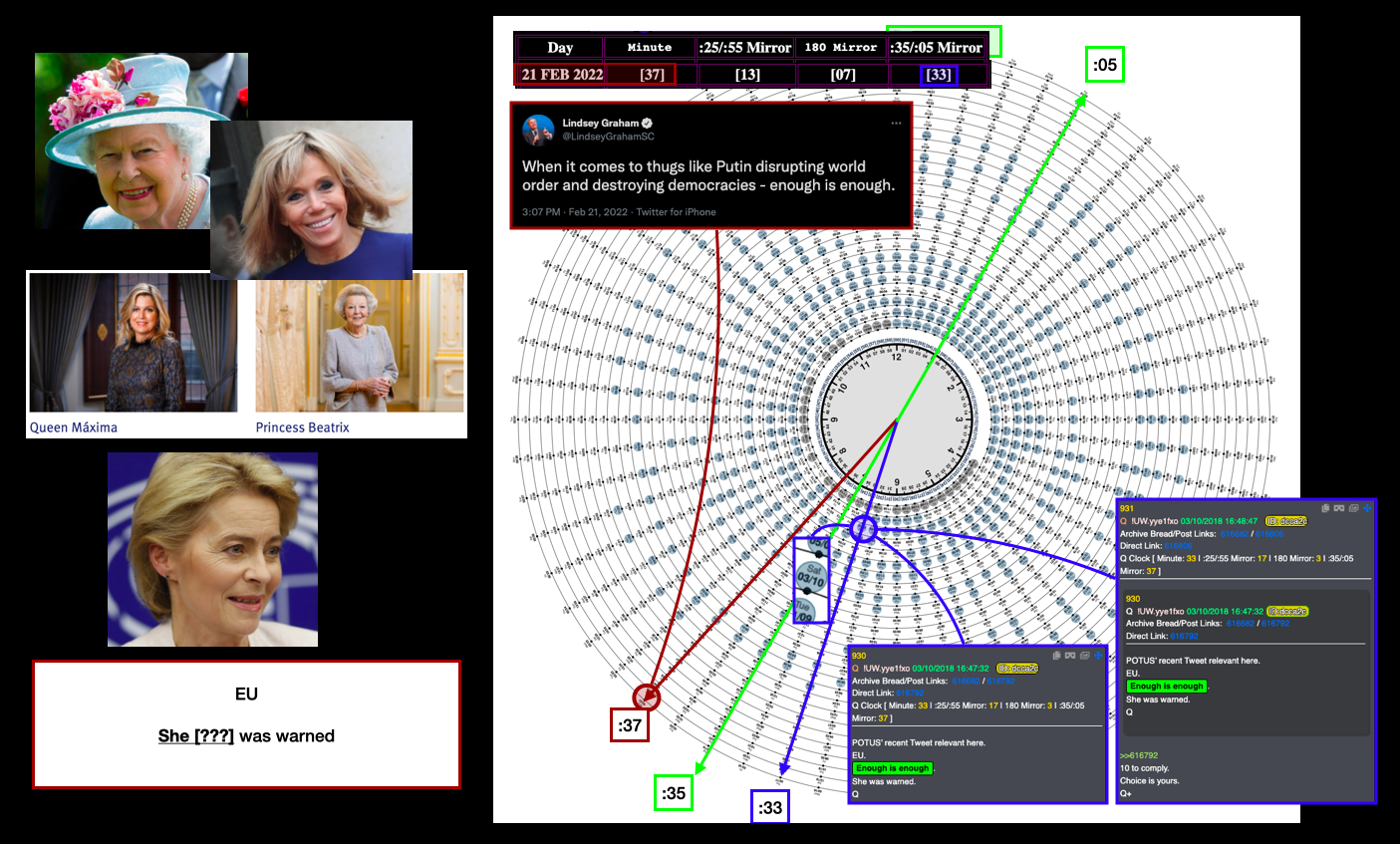Click the tweet text about Putin
The width and height of the screenshot is (1400, 844).
708,175
